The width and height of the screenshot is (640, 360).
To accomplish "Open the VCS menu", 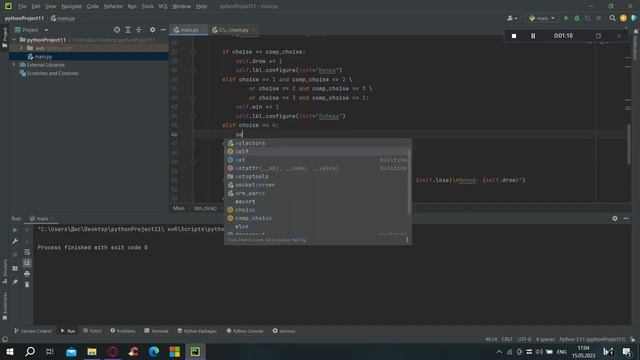I will point(162,6).
